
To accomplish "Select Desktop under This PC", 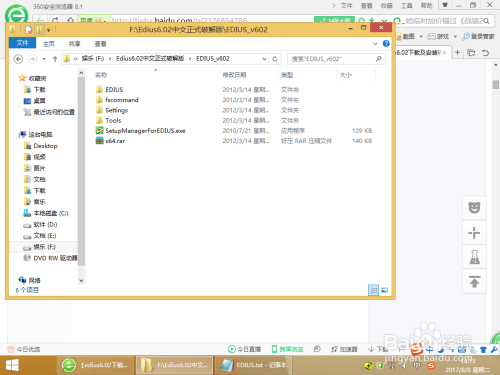I will click(x=41, y=146).
